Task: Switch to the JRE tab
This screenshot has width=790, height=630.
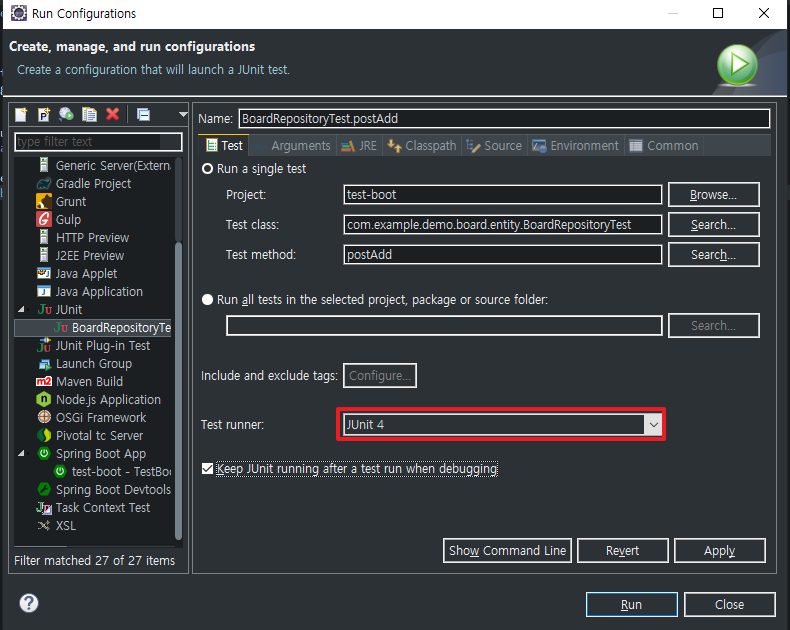Action: click(359, 146)
